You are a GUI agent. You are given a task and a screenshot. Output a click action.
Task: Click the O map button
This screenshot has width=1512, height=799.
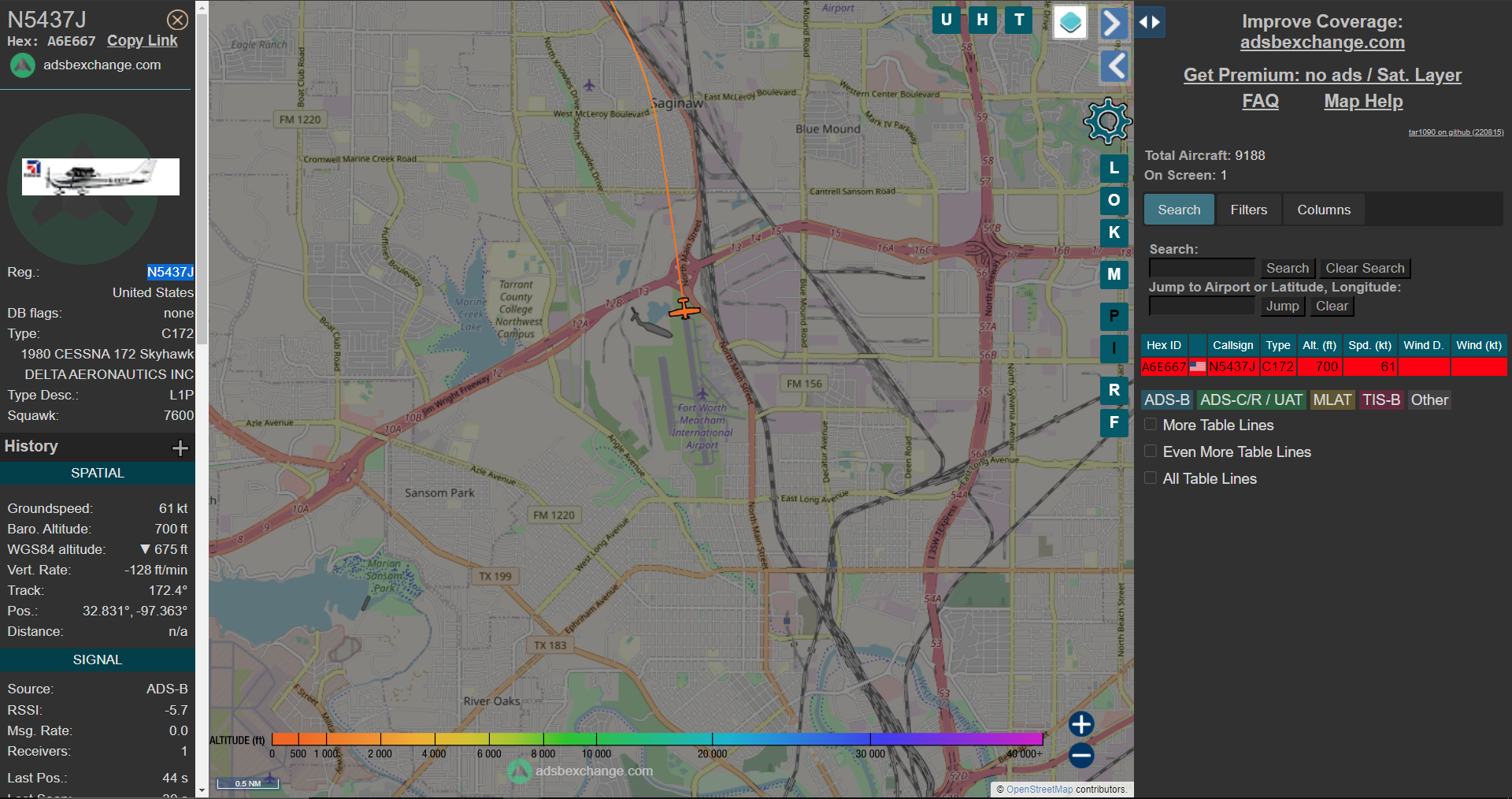[1114, 200]
